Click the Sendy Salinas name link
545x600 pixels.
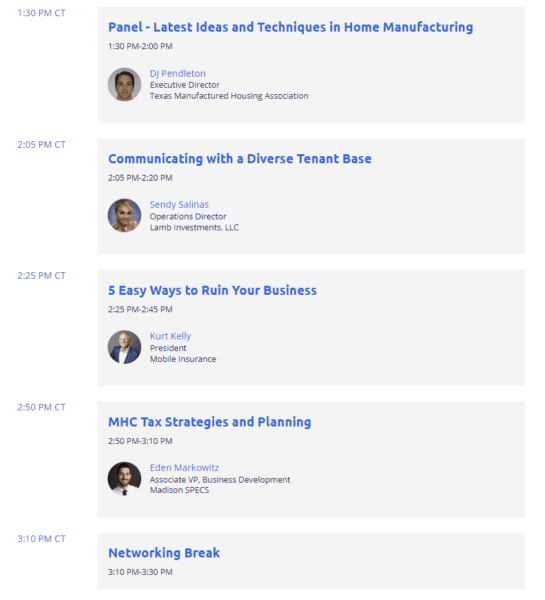point(179,204)
